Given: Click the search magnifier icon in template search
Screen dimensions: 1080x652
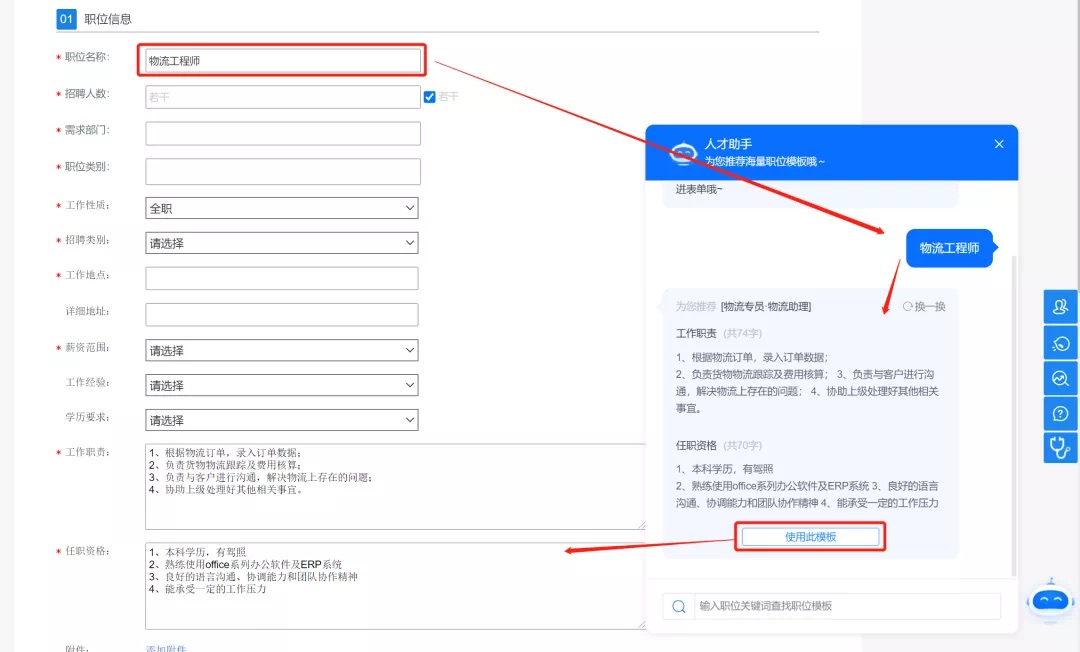Looking at the screenshot, I should click(x=678, y=607).
